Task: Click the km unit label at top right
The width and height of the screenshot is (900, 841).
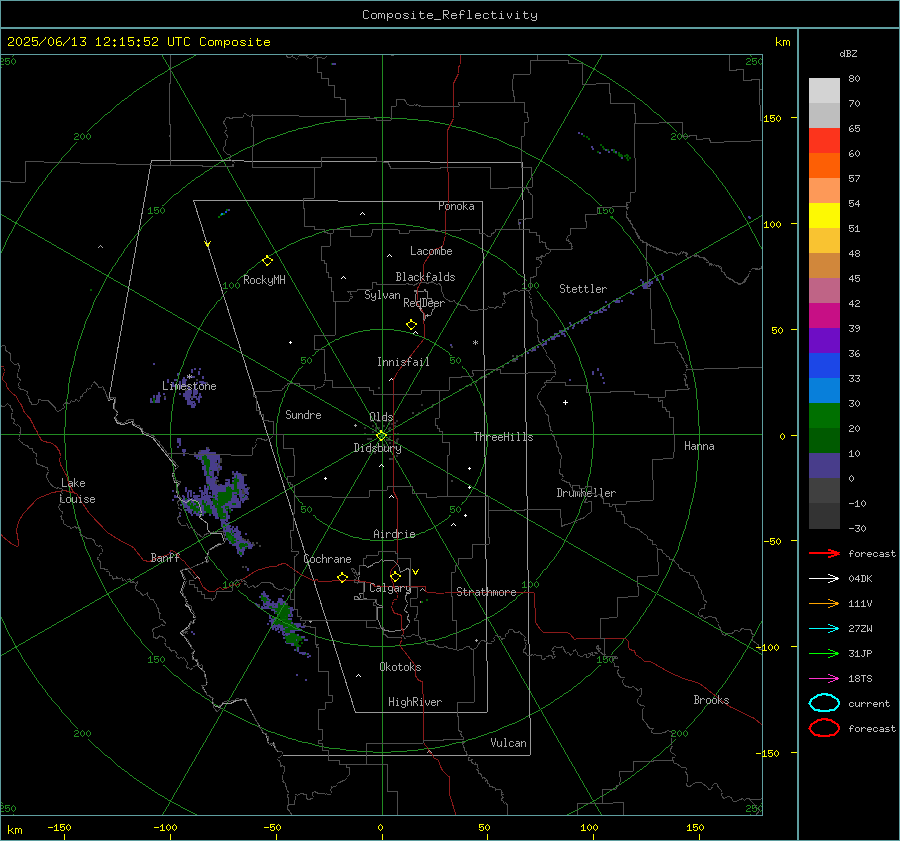Action: coord(782,42)
